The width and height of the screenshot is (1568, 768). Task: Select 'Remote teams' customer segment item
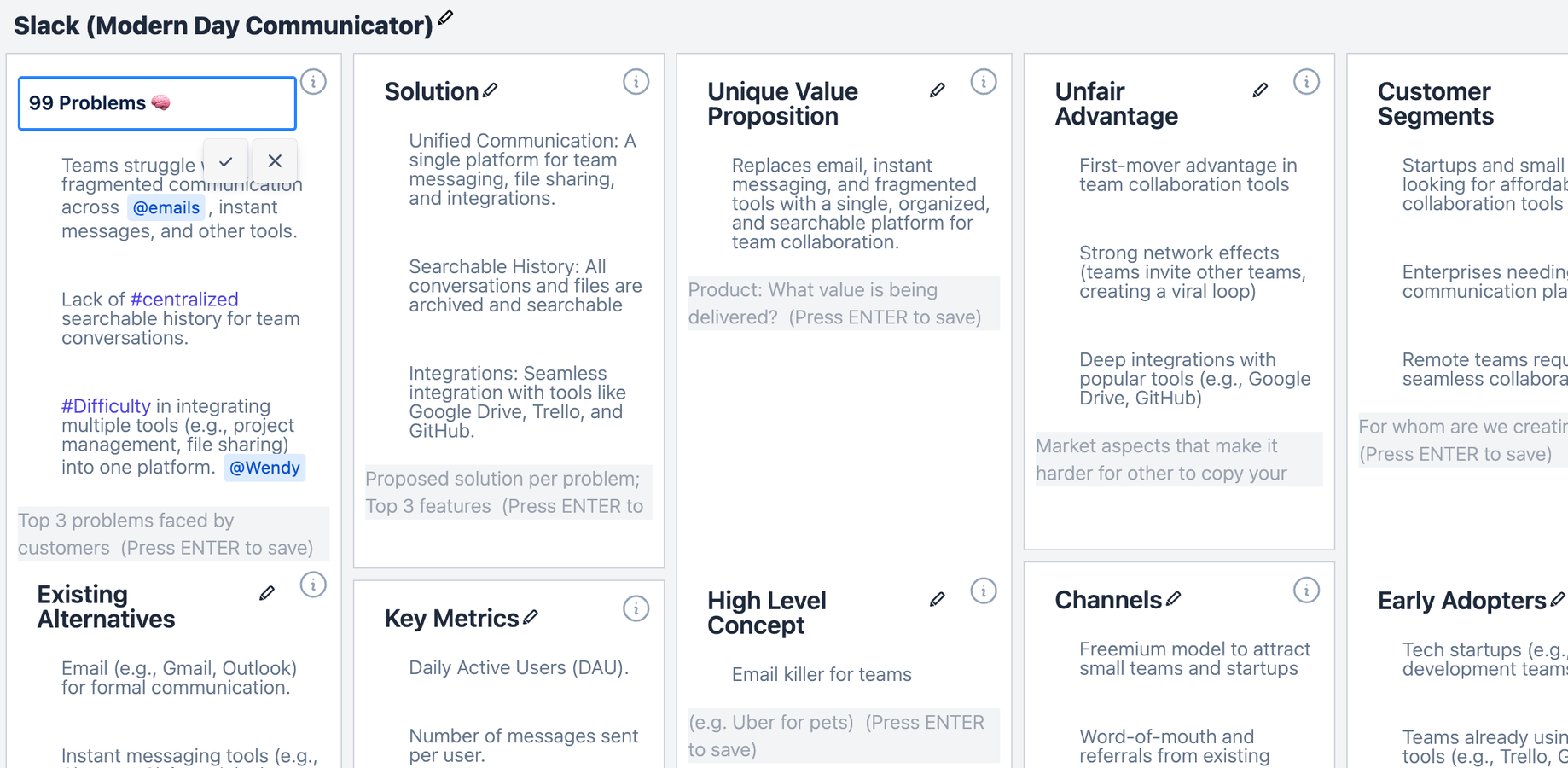pos(1484,369)
